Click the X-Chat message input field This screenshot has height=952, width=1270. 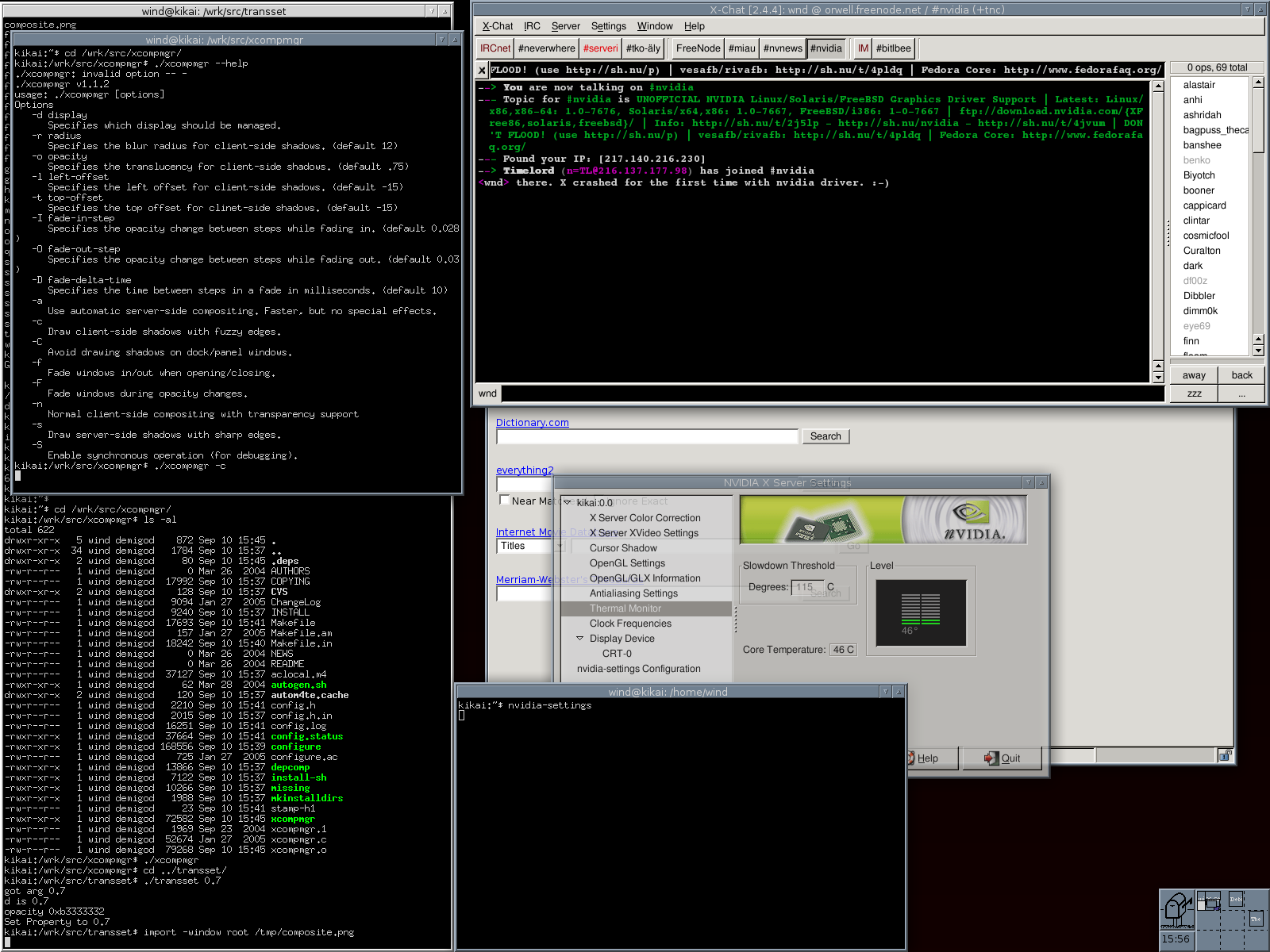coord(833,393)
